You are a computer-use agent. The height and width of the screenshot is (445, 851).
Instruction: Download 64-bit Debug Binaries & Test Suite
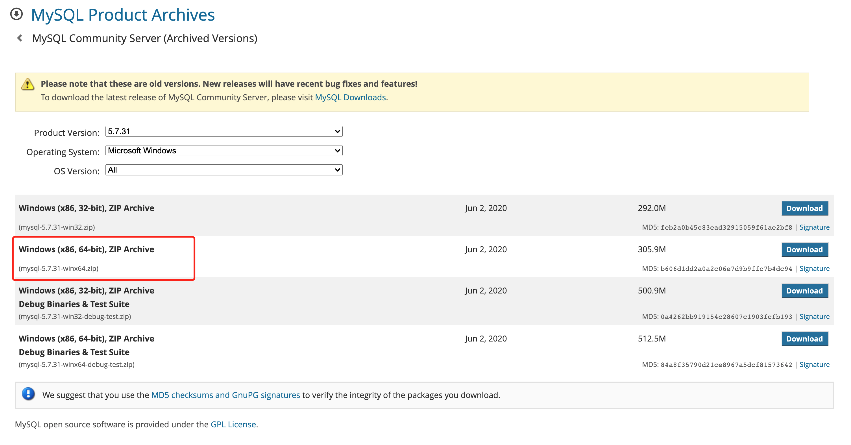[804, 338]
